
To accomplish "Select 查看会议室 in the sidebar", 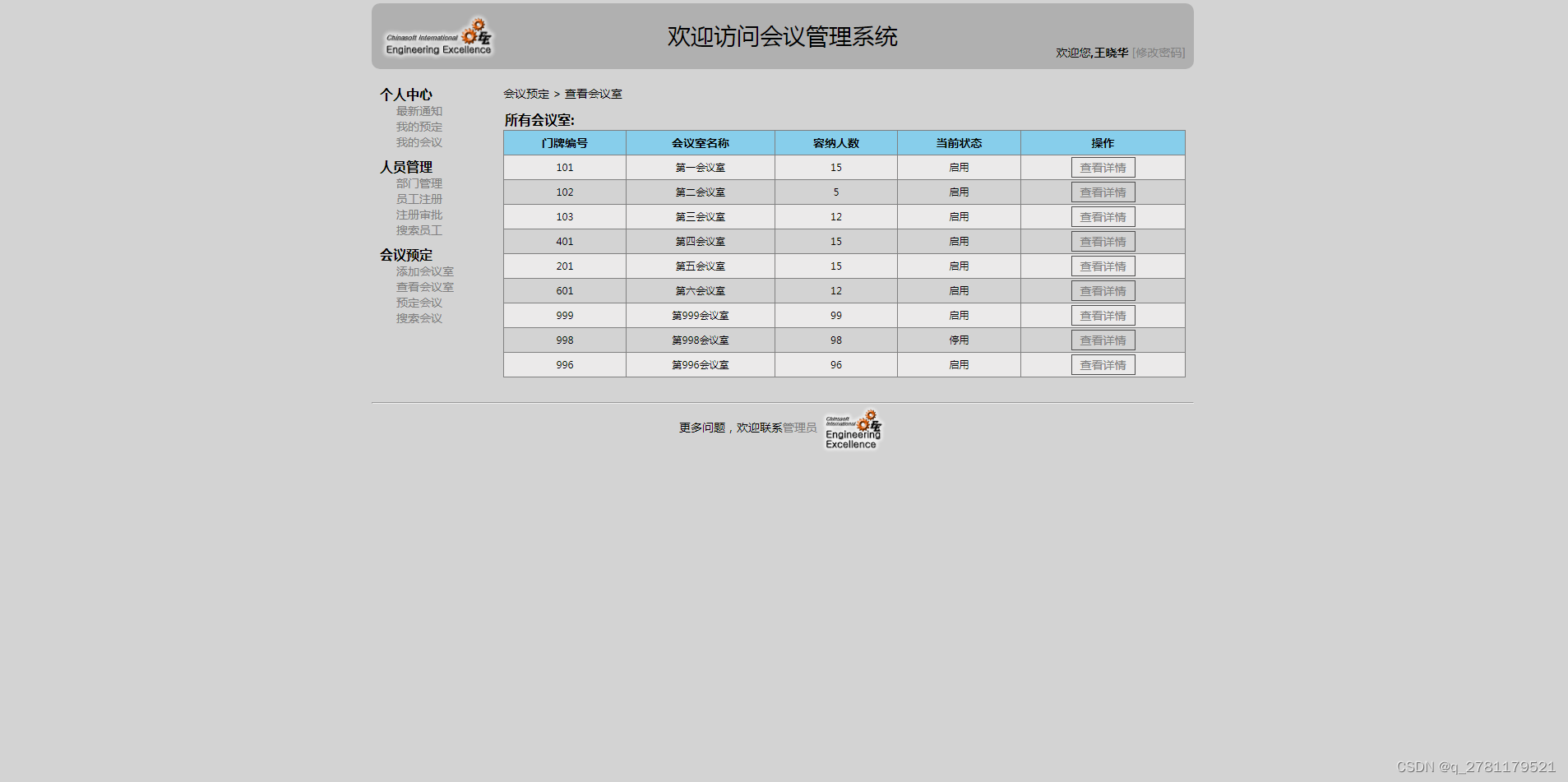I will coord(425,287).
